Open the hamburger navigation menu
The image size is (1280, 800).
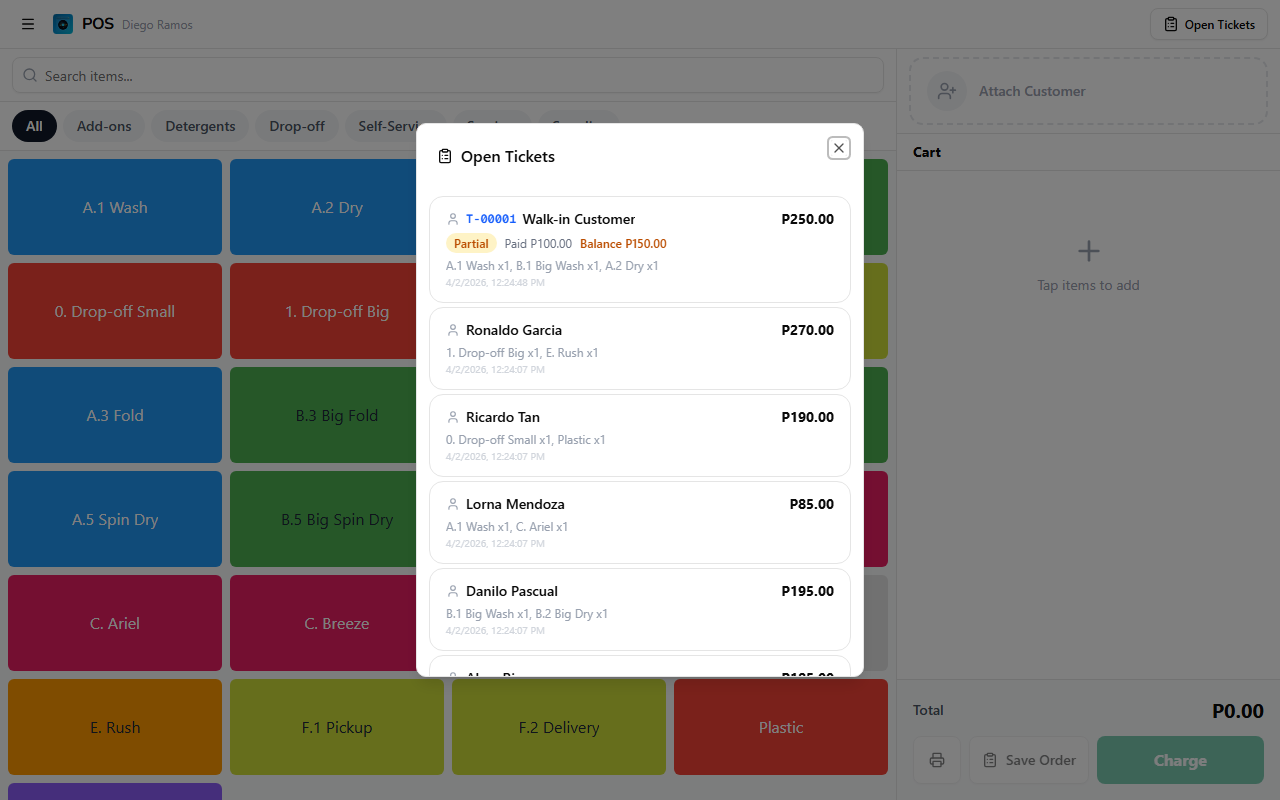click(x=28, y=24)
